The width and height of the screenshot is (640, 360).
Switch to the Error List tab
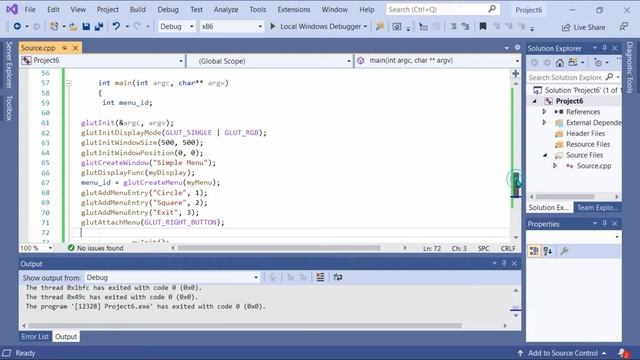point(35,337)
